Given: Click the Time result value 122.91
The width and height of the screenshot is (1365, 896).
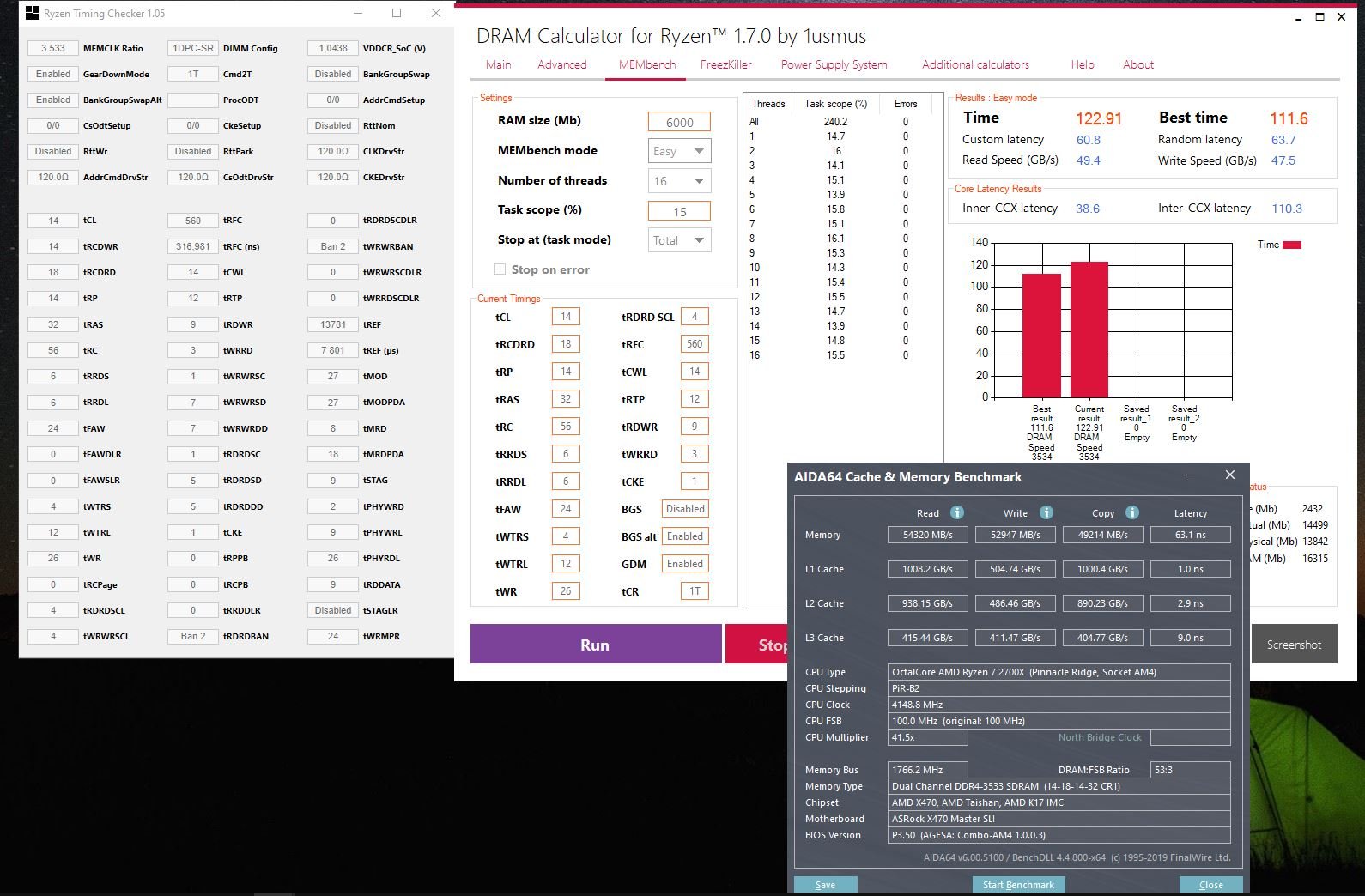Looking at the screenshot, I should coord(1099,119).
